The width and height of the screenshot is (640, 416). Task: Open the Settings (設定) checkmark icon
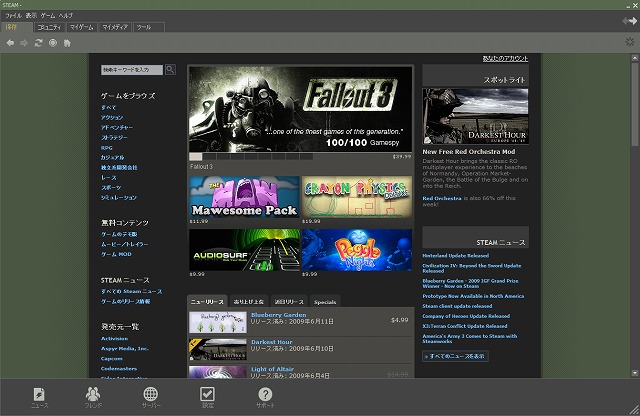tap(207, 397)
